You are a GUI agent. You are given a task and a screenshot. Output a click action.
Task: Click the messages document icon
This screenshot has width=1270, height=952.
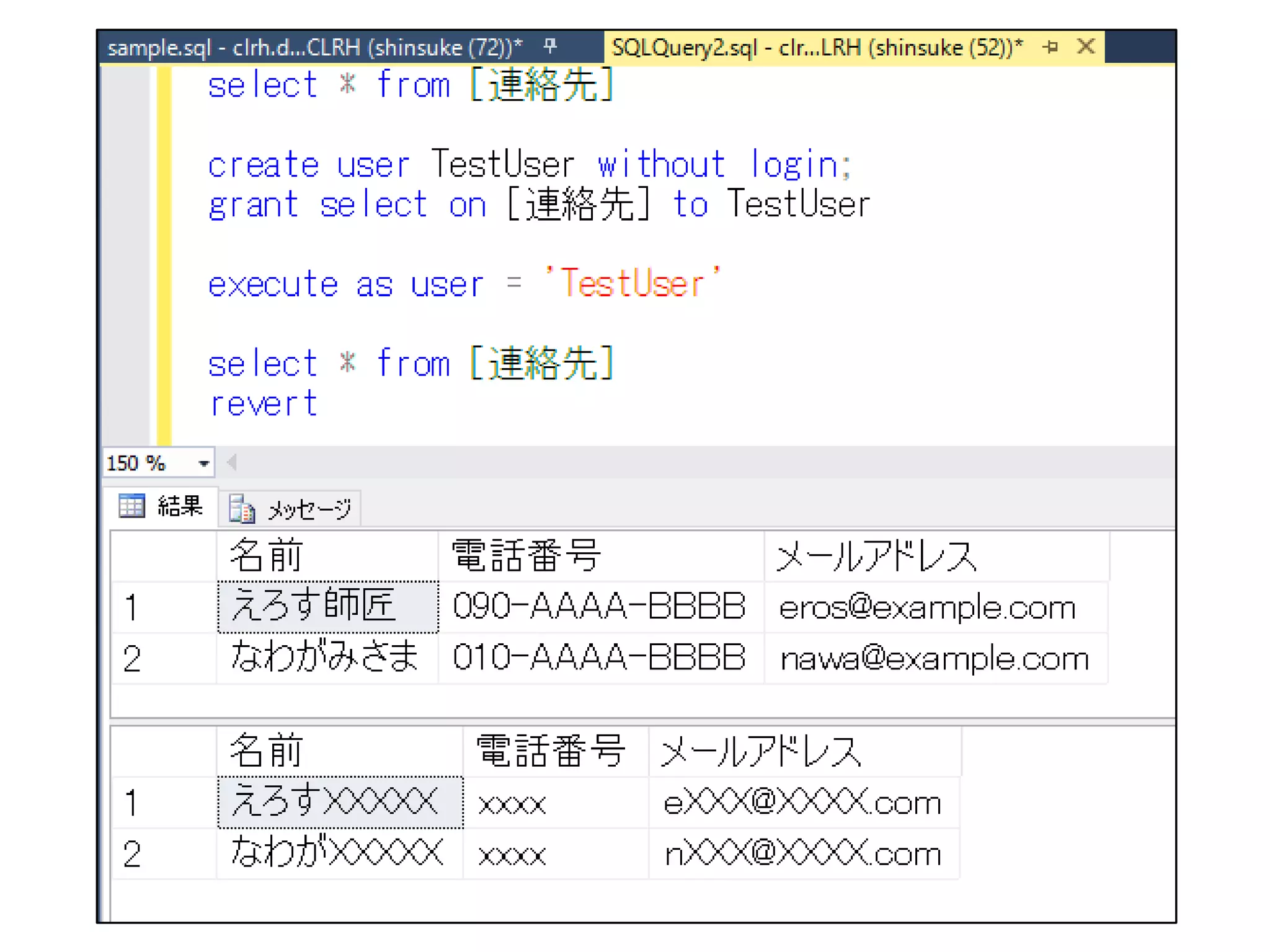coord(241,509)
